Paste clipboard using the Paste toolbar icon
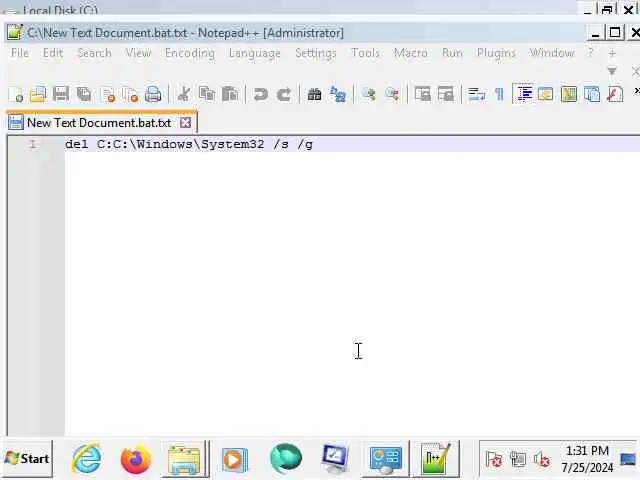This screenshot has width=640, height=480. click(230, 94)
